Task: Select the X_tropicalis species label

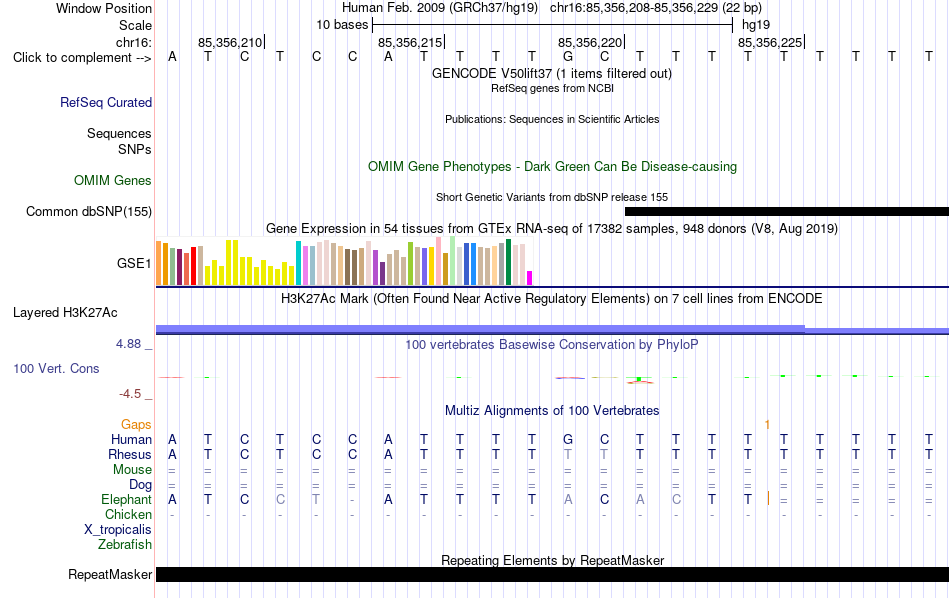Action: pos(118,530)
